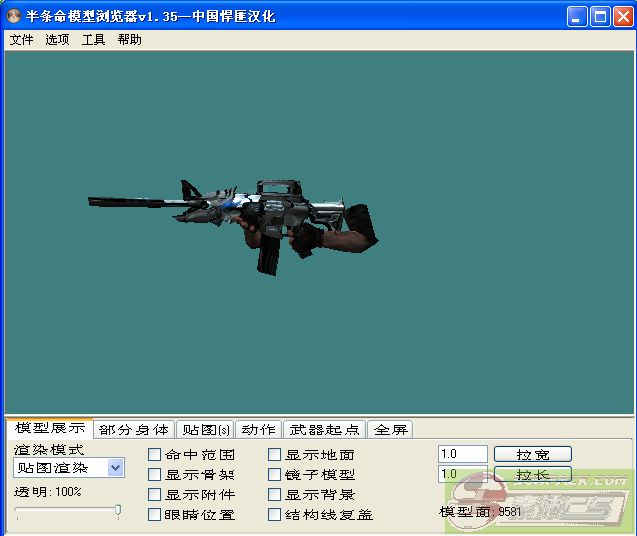Click the width value field beside 拉宽
The height and width of the screenshot is (536, 637).
pos(462,454)
